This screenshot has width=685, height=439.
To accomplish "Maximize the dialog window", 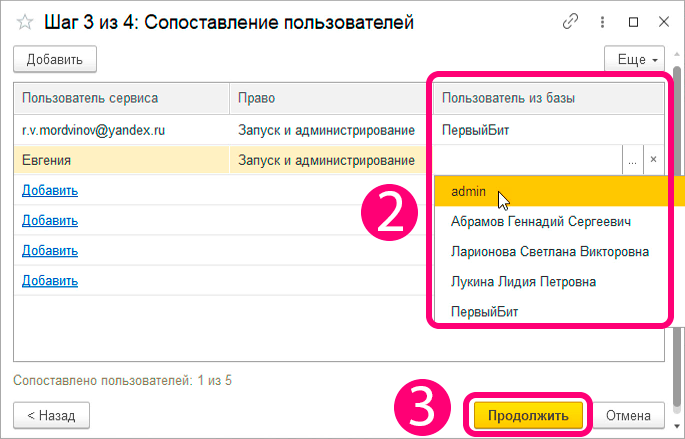I will [633, 22].
